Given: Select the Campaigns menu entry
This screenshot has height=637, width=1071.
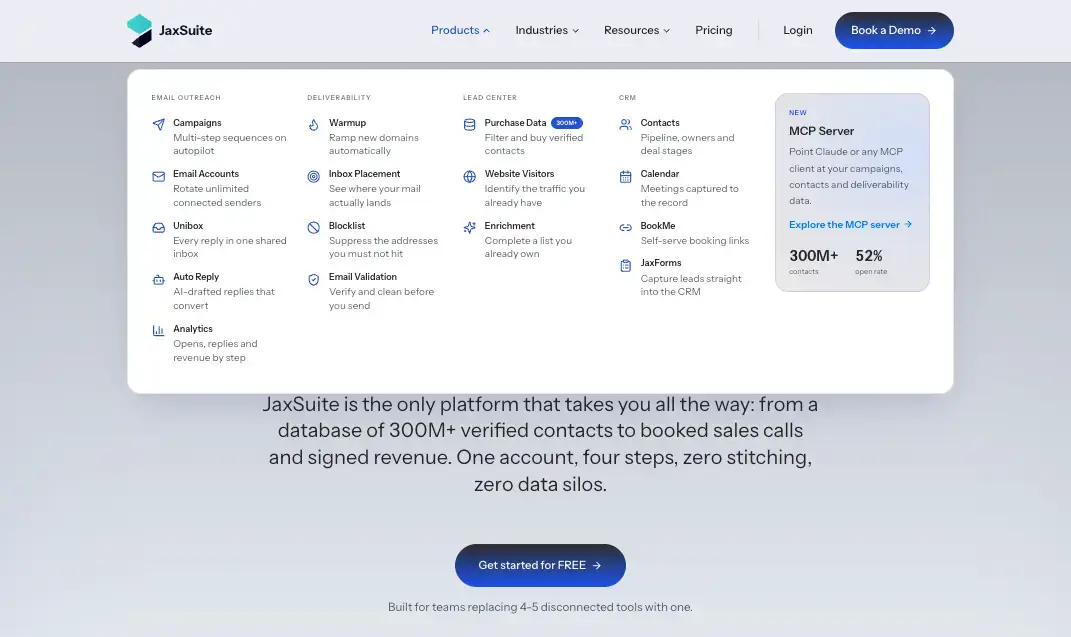Looking at the screenshot, I should click(x=220, y=137).
